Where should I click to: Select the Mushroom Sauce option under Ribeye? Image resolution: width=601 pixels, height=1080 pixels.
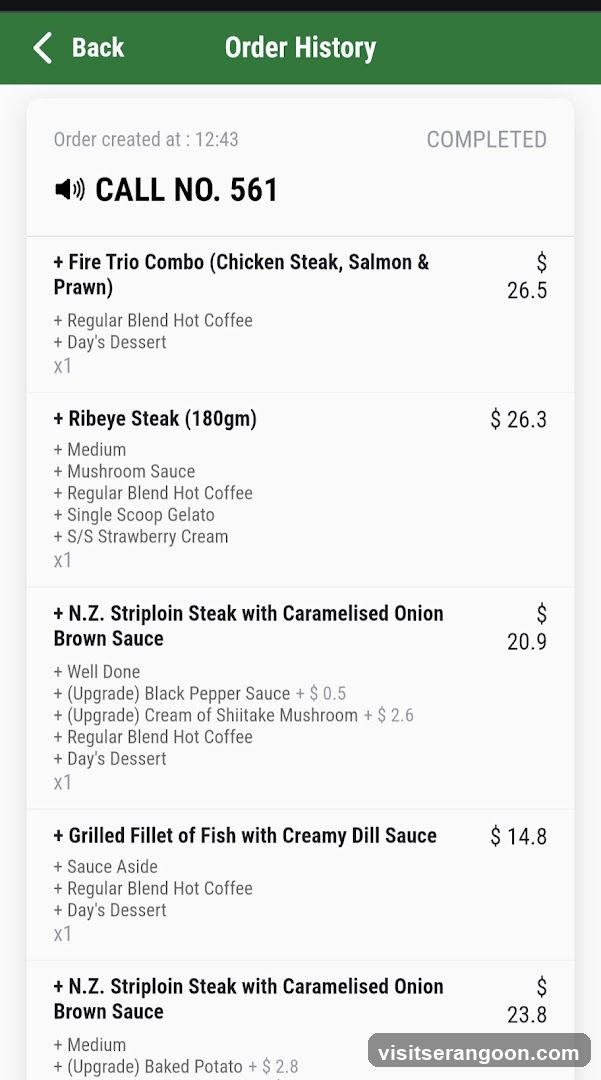click(x=124, y=472)
